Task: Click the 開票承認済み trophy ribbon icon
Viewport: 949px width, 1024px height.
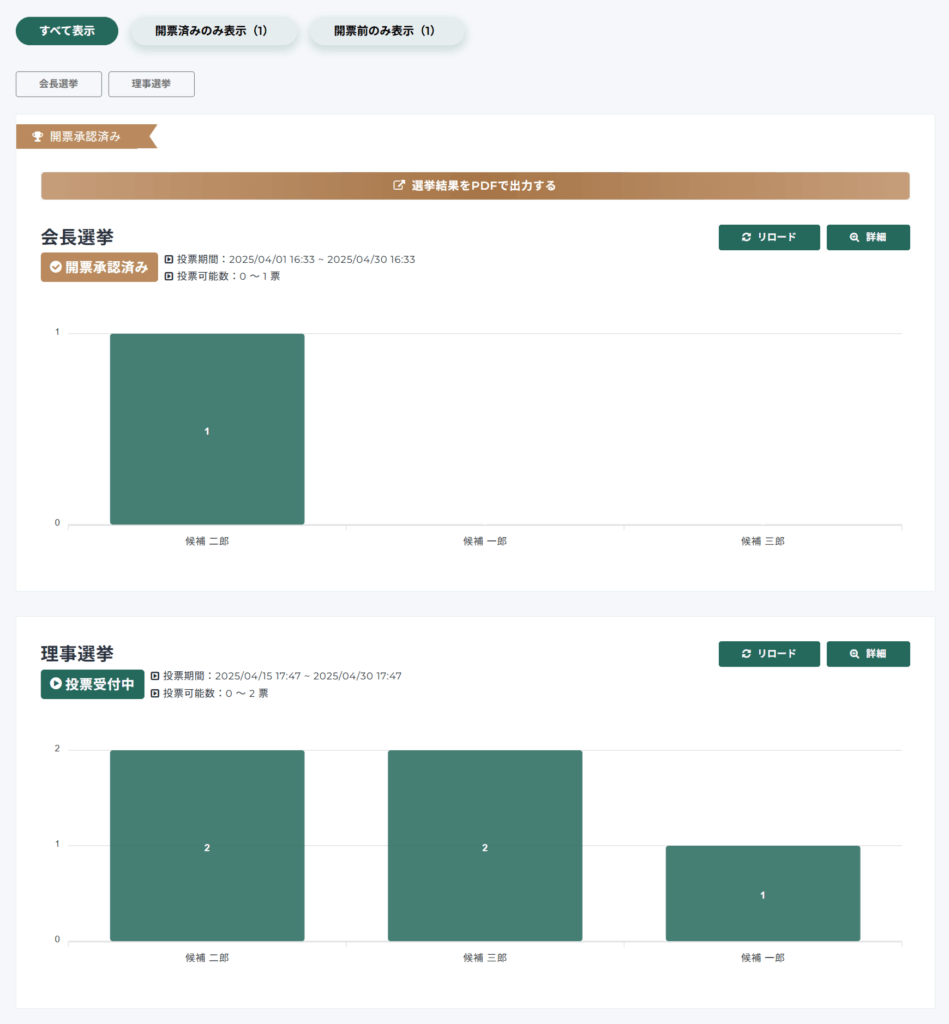Action: tap(38, 136)
